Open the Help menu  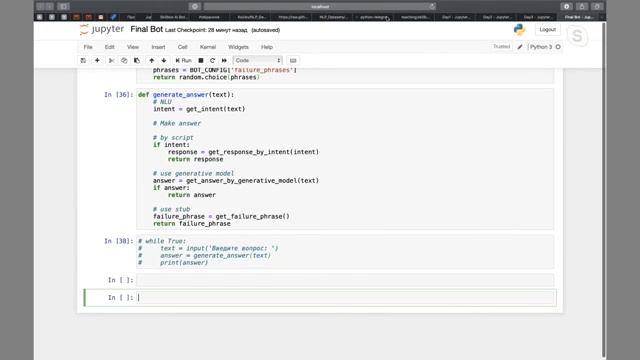point(267,47)
